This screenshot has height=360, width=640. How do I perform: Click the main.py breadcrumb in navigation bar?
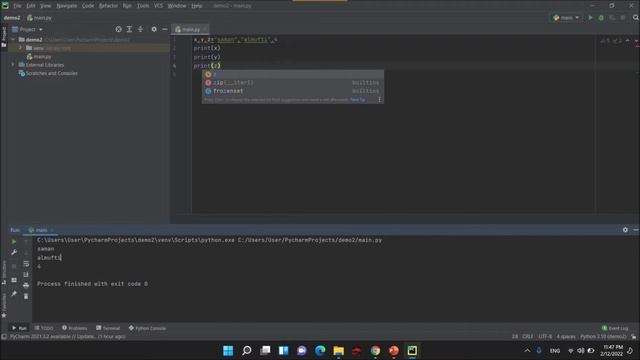tap(40, 18)
